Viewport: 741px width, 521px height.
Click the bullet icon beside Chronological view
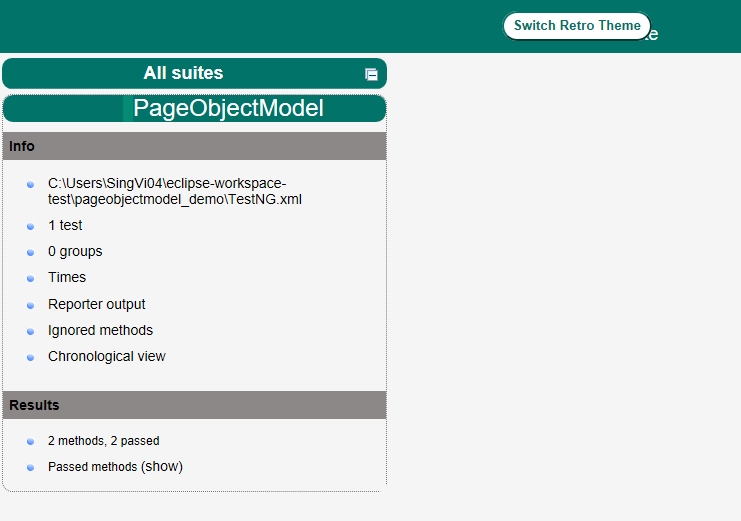point(30,357)
